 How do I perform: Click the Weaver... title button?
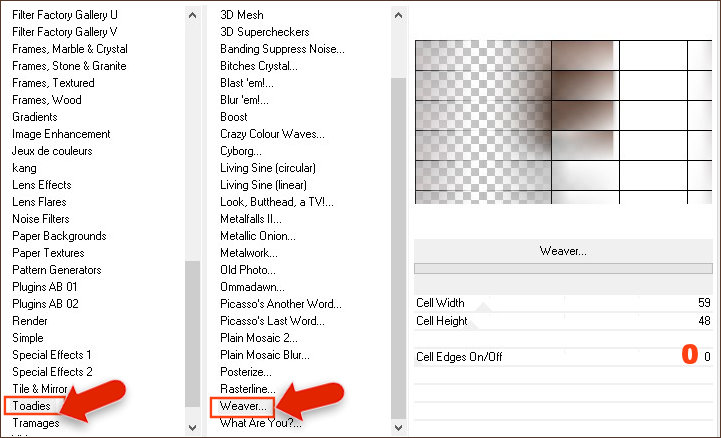[x=563, y=251]
